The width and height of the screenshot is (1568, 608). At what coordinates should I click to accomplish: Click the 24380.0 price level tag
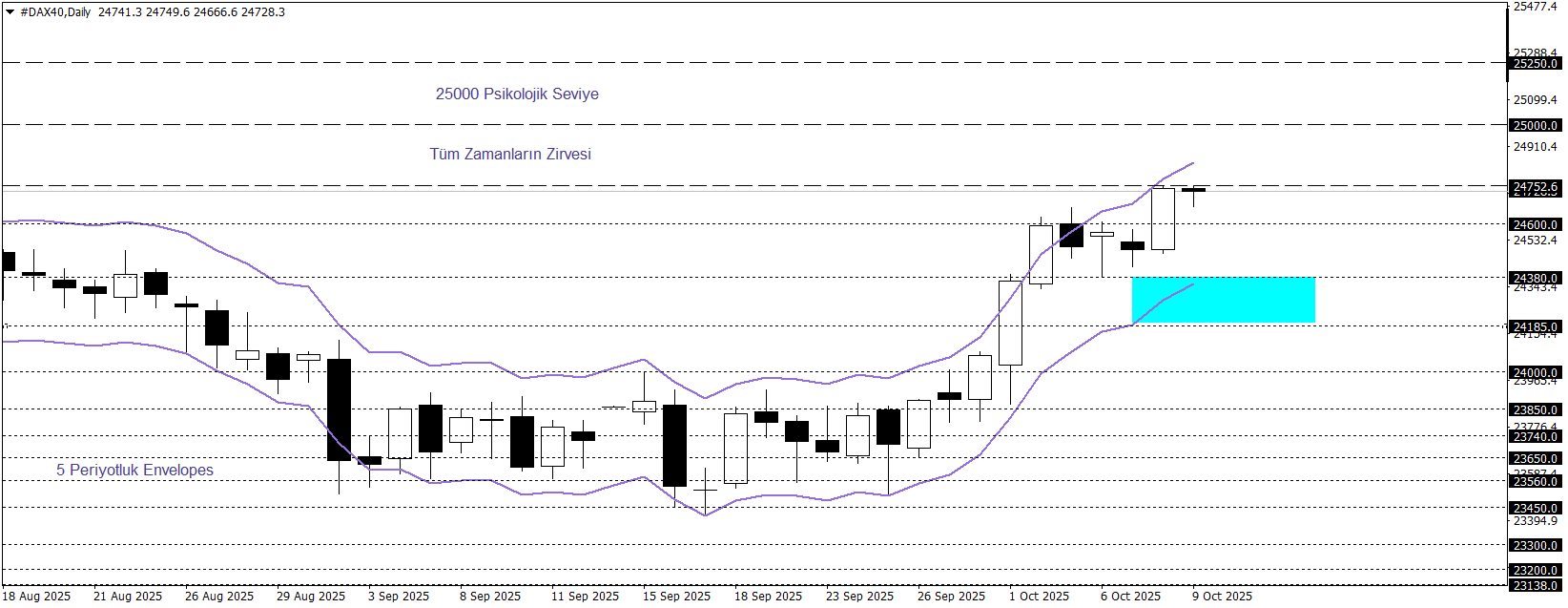click(1535, 279)
